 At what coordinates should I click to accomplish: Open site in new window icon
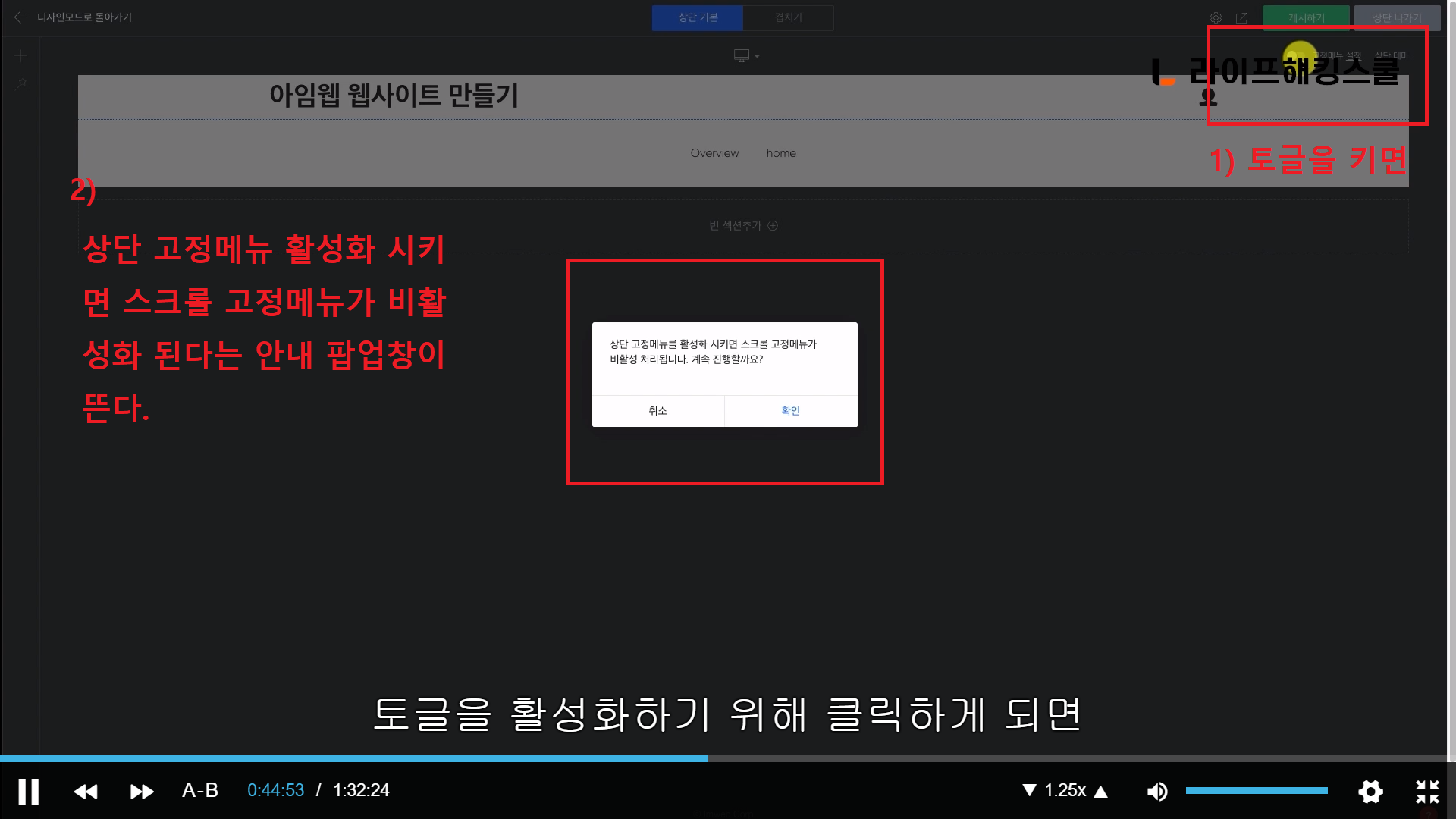(x=1241, y=17)
